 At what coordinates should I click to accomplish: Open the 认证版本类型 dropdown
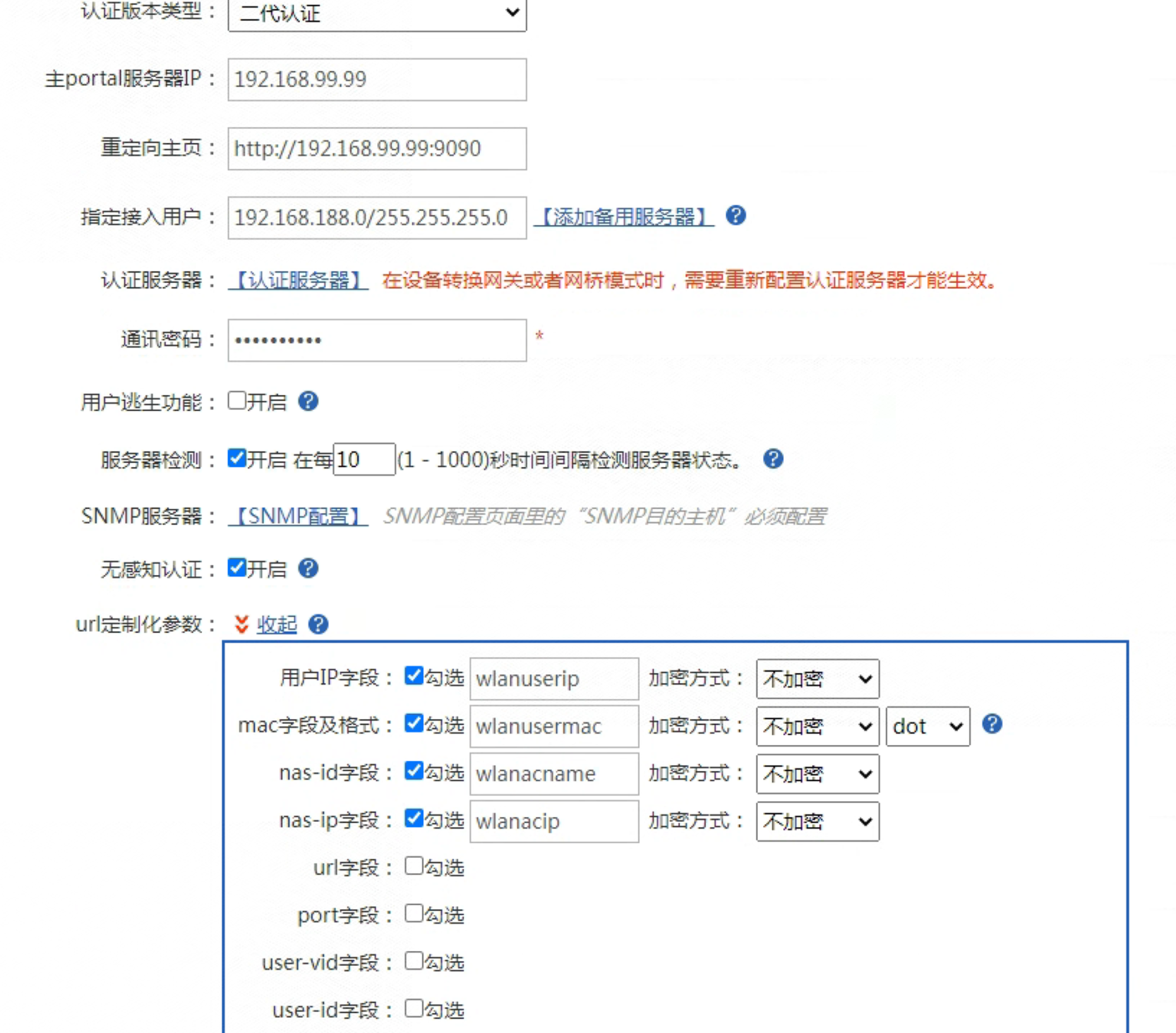[376, 15]
